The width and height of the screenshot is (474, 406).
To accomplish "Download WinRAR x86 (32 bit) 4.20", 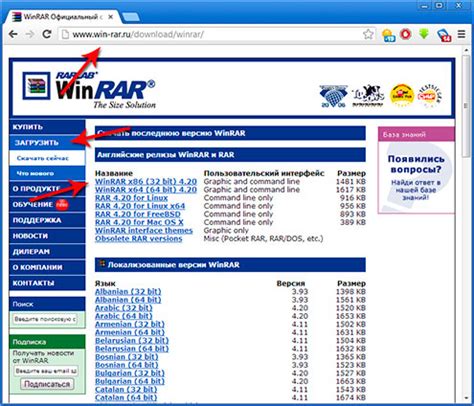I will click(146, 182).
